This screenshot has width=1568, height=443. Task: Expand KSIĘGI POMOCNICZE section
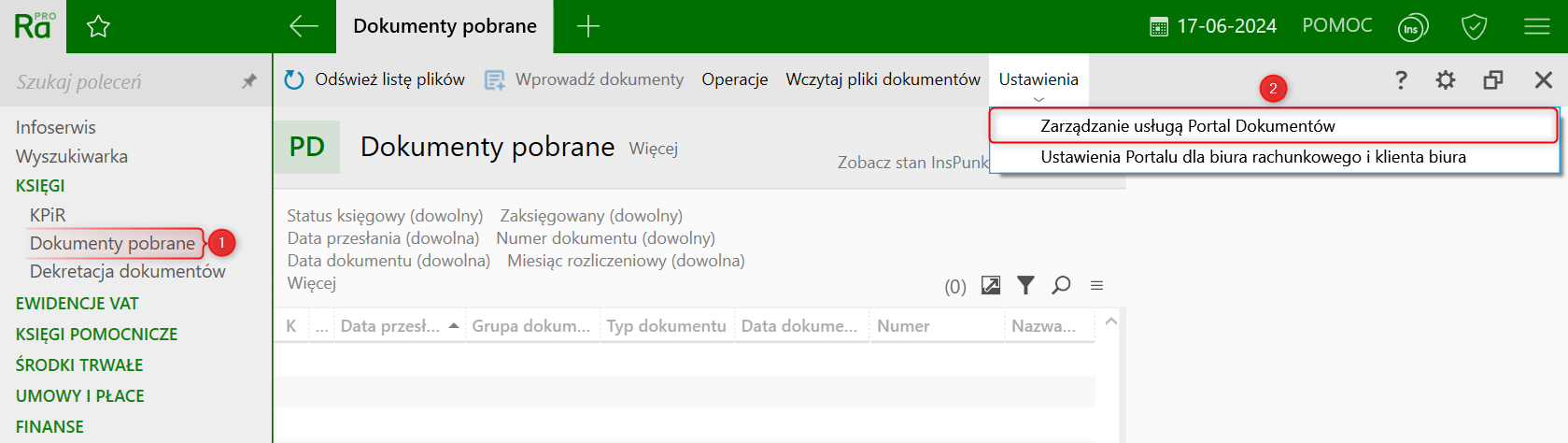pyautogui.click(x=96, y=334)
